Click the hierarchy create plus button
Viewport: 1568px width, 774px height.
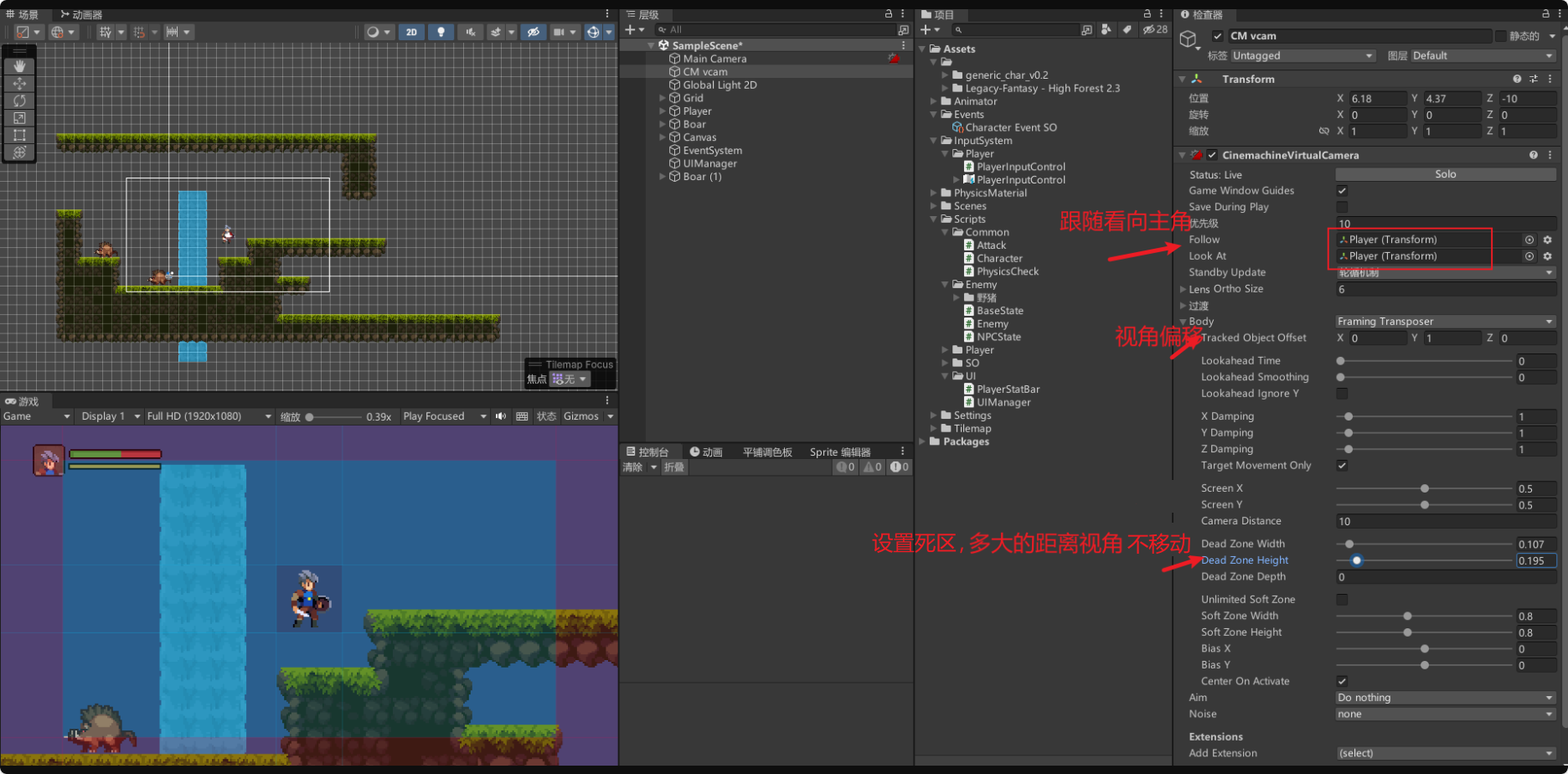[x=631, y=29]
